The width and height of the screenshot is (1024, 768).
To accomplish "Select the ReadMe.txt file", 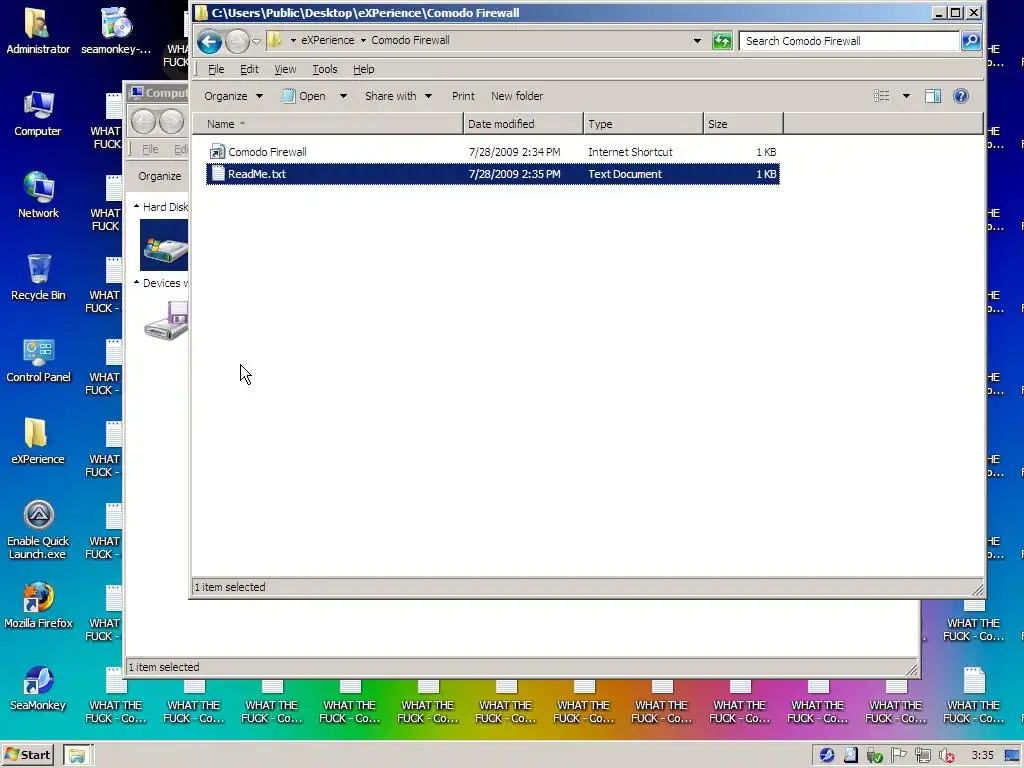I will pos(493,174).
